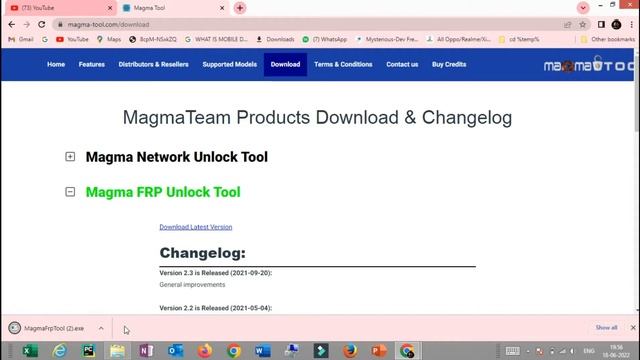This screenshot has height=360, width=640.
Task: Switch to the (73) YouTube tab
Action: click(59, 8)
